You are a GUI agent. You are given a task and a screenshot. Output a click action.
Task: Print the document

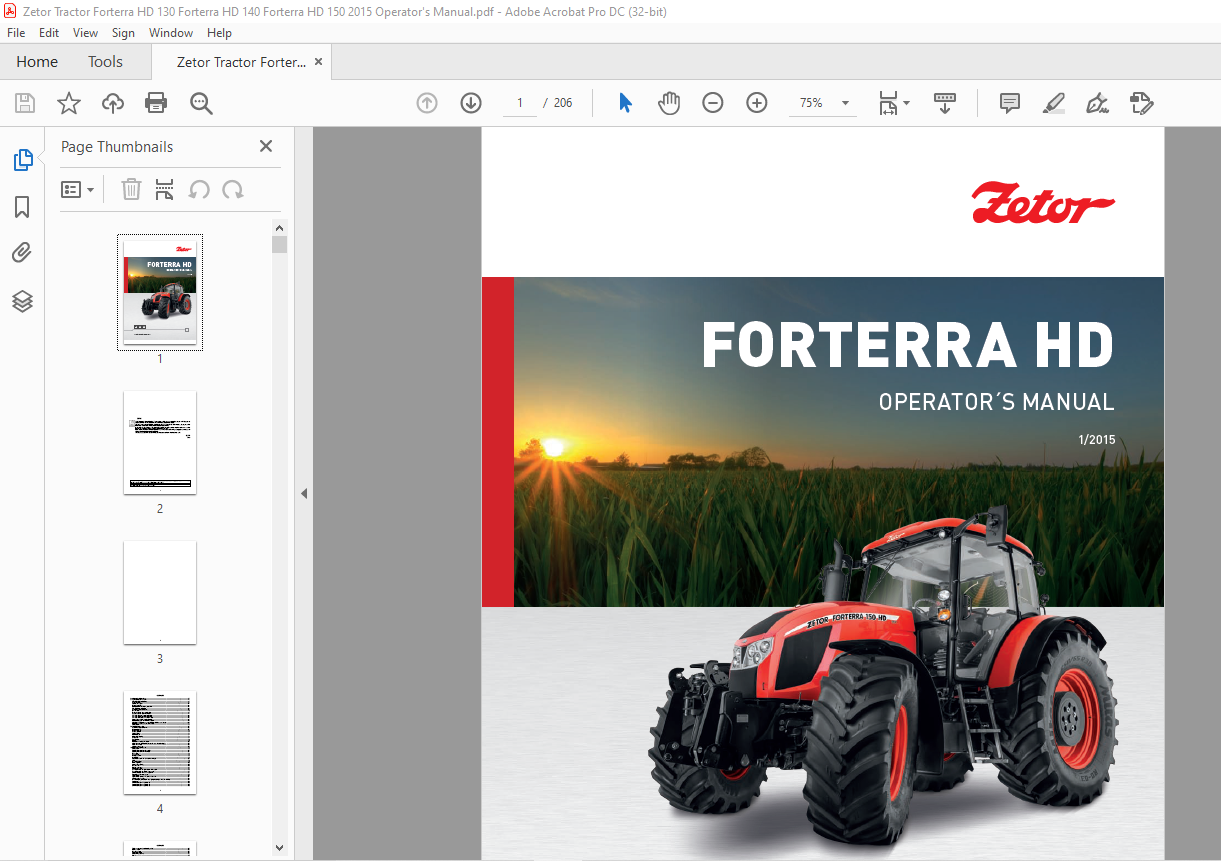156,103
